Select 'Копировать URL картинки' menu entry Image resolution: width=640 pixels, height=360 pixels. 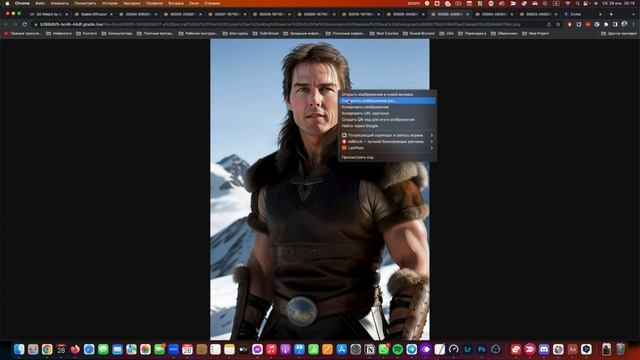387,113
